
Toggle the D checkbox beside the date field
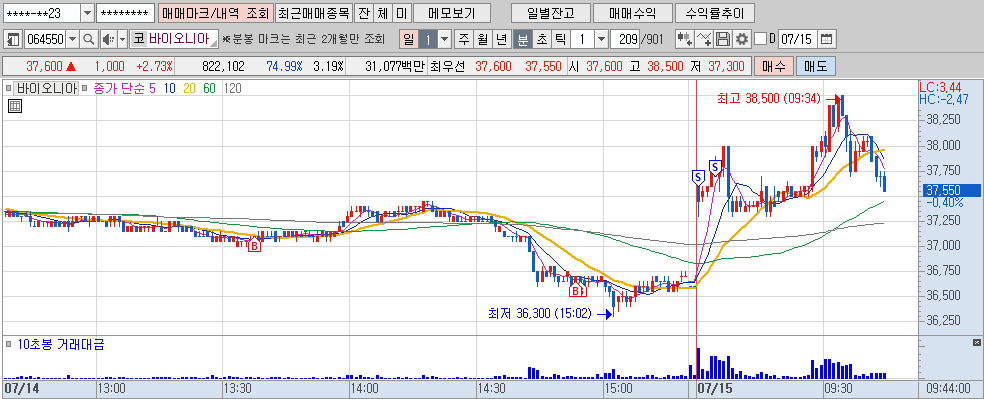(761, 39)
